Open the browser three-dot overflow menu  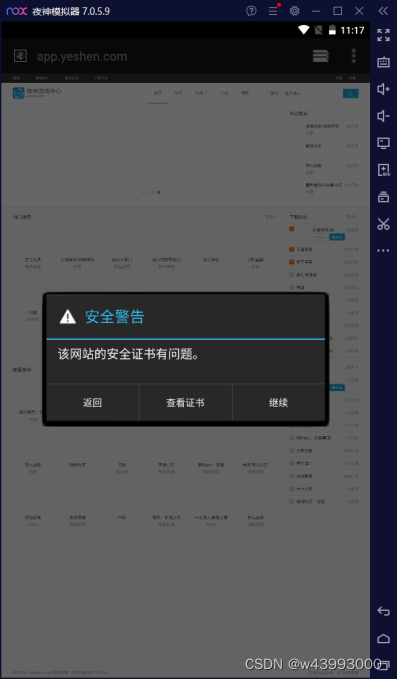point(354,56)
